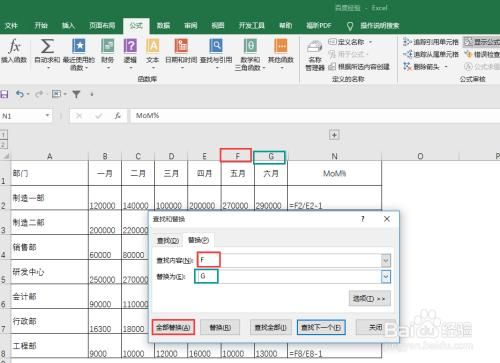500x363 pixels.
Task: Click the Options >> button in dialog
Action: click(x=369, y=299)
